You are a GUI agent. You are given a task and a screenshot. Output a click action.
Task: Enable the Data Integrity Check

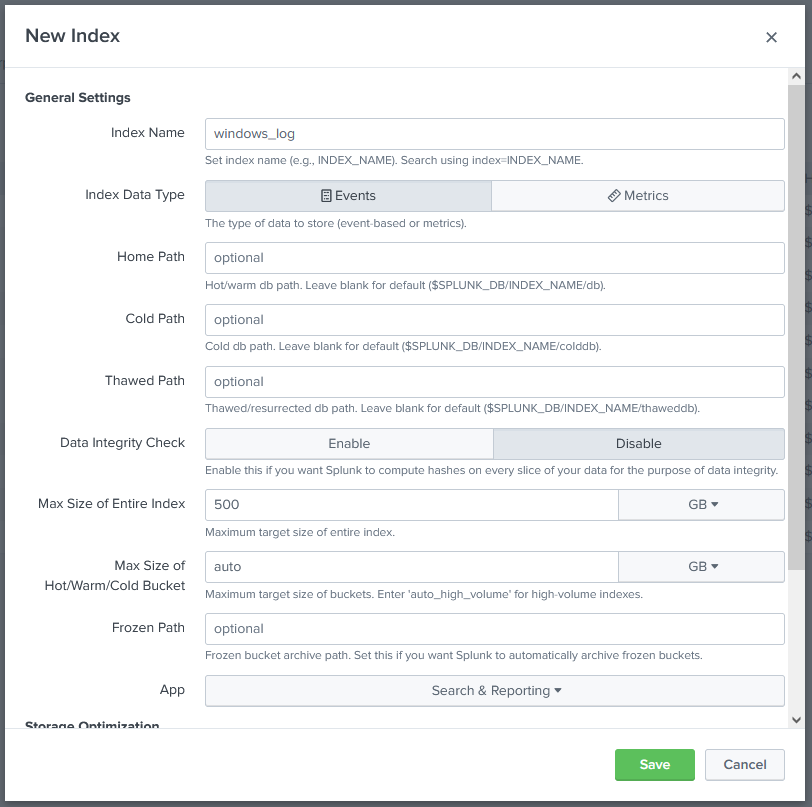click(349, 444)
